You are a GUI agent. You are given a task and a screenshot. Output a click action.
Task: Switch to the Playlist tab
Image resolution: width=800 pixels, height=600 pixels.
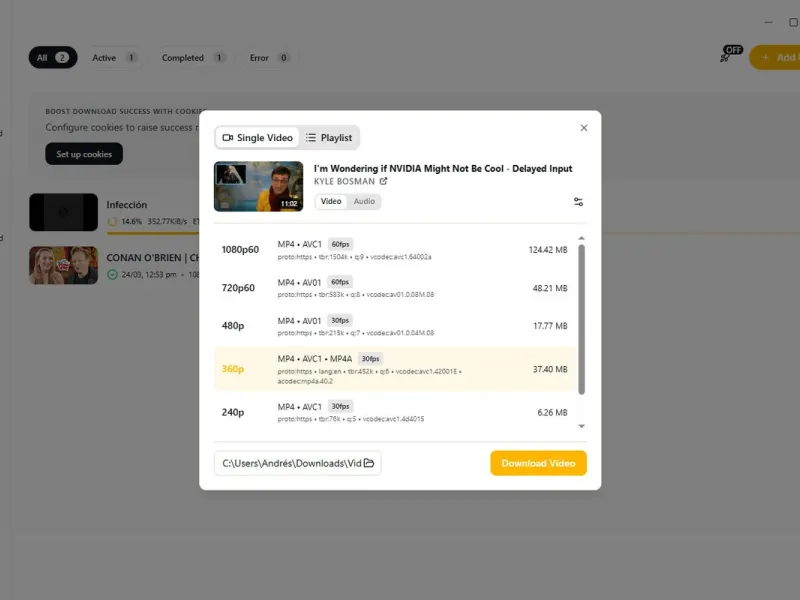pyautogui.click(x=329, y=138)
